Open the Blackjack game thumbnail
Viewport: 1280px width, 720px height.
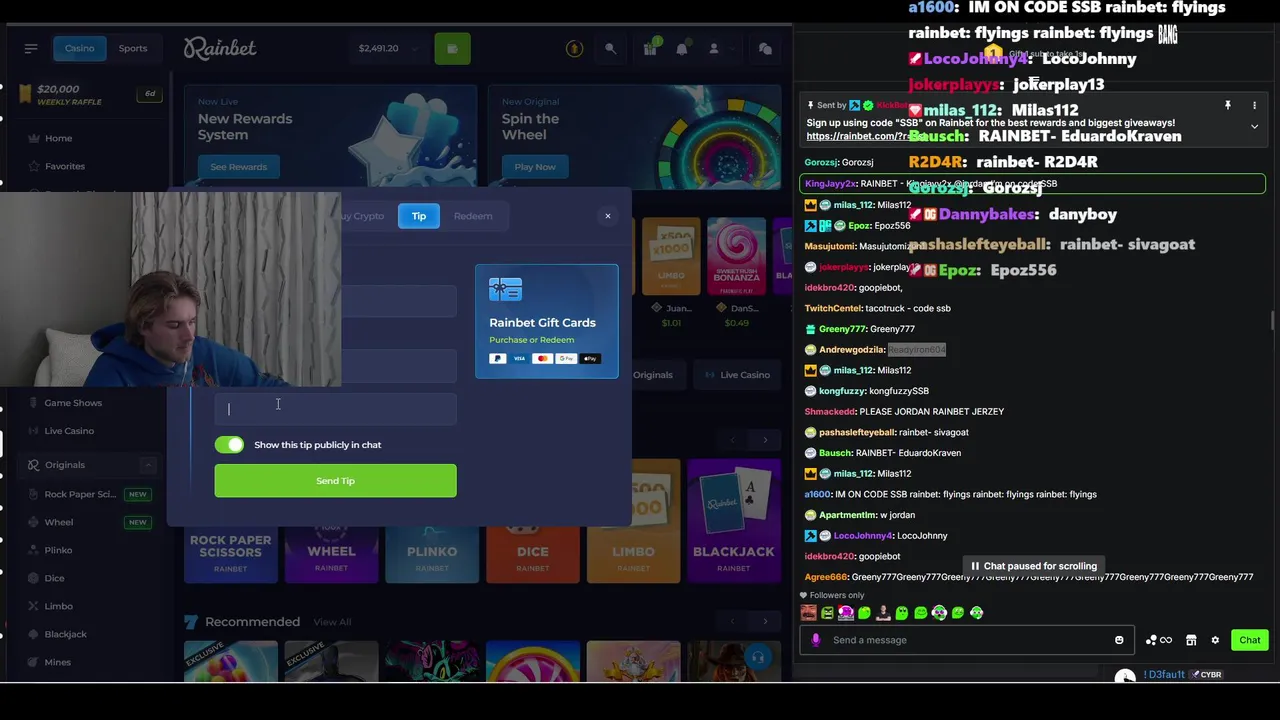click(734, 521)
